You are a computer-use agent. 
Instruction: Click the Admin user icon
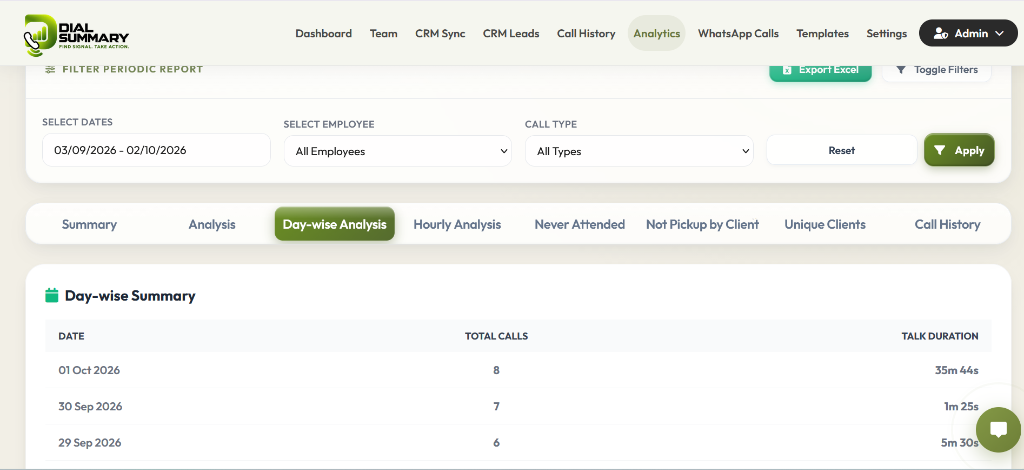(x=940, y=33)
